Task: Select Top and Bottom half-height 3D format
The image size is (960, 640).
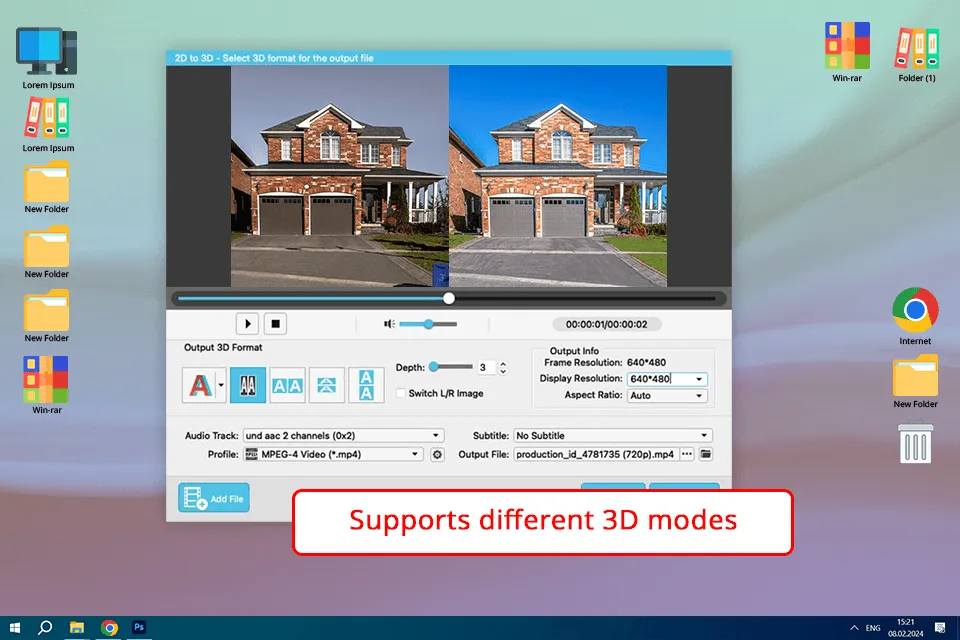Action: click(326, 385)
